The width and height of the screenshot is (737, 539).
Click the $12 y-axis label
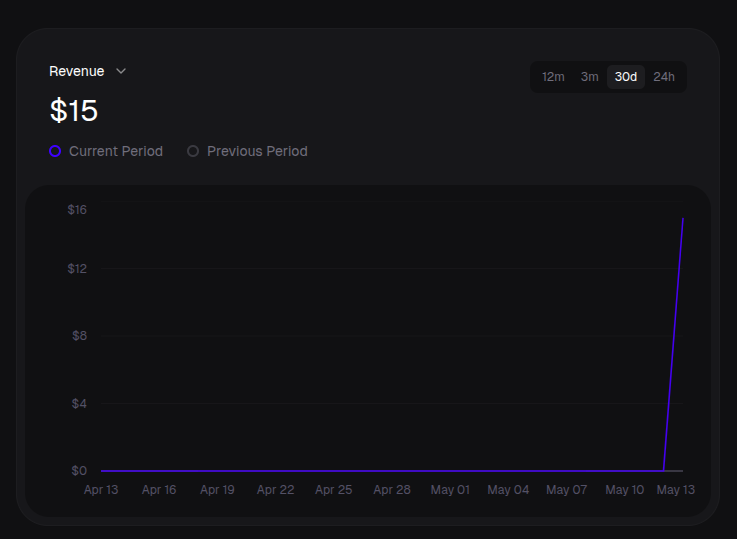pos(77,269)
